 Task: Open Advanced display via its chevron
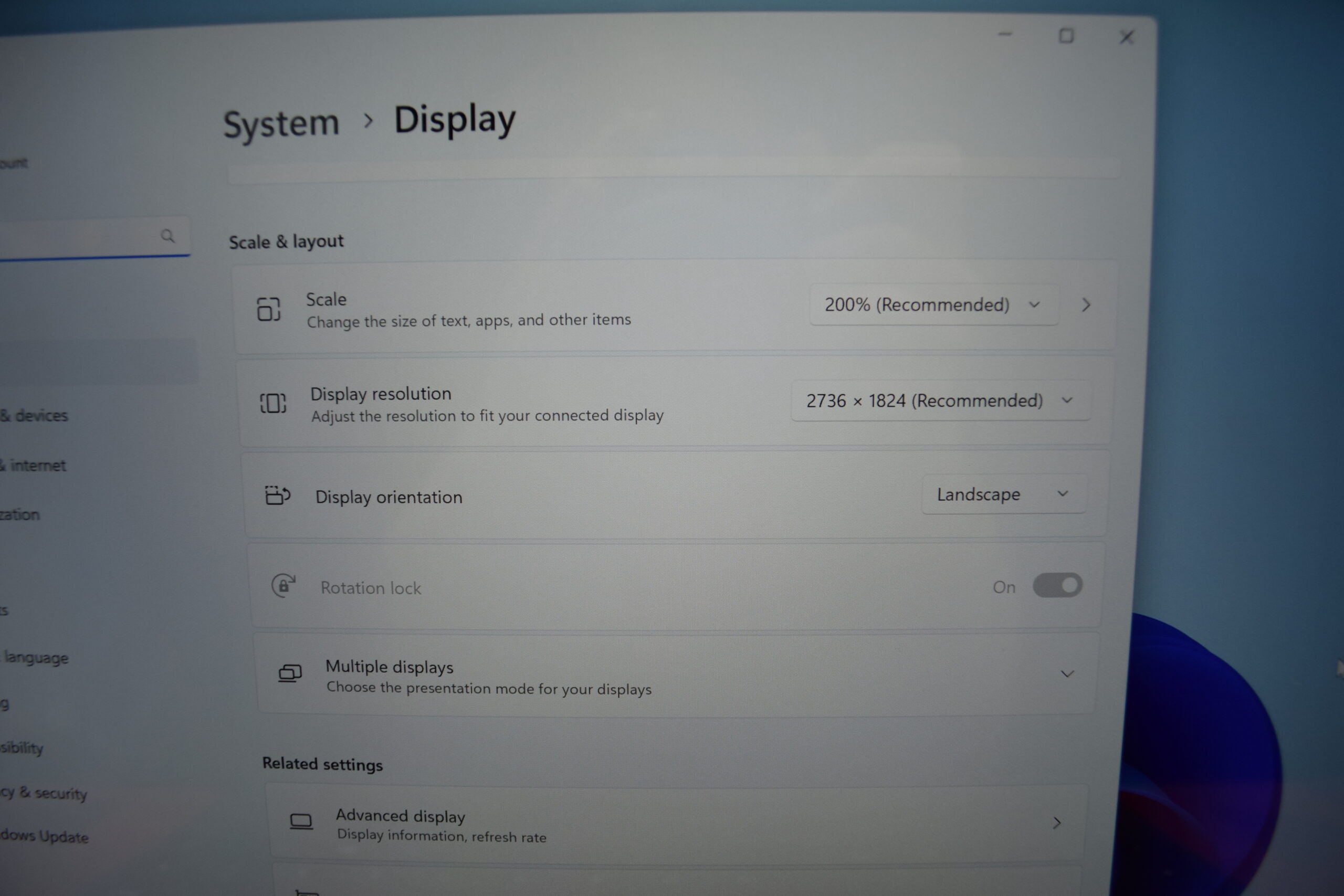[1057, 823]
